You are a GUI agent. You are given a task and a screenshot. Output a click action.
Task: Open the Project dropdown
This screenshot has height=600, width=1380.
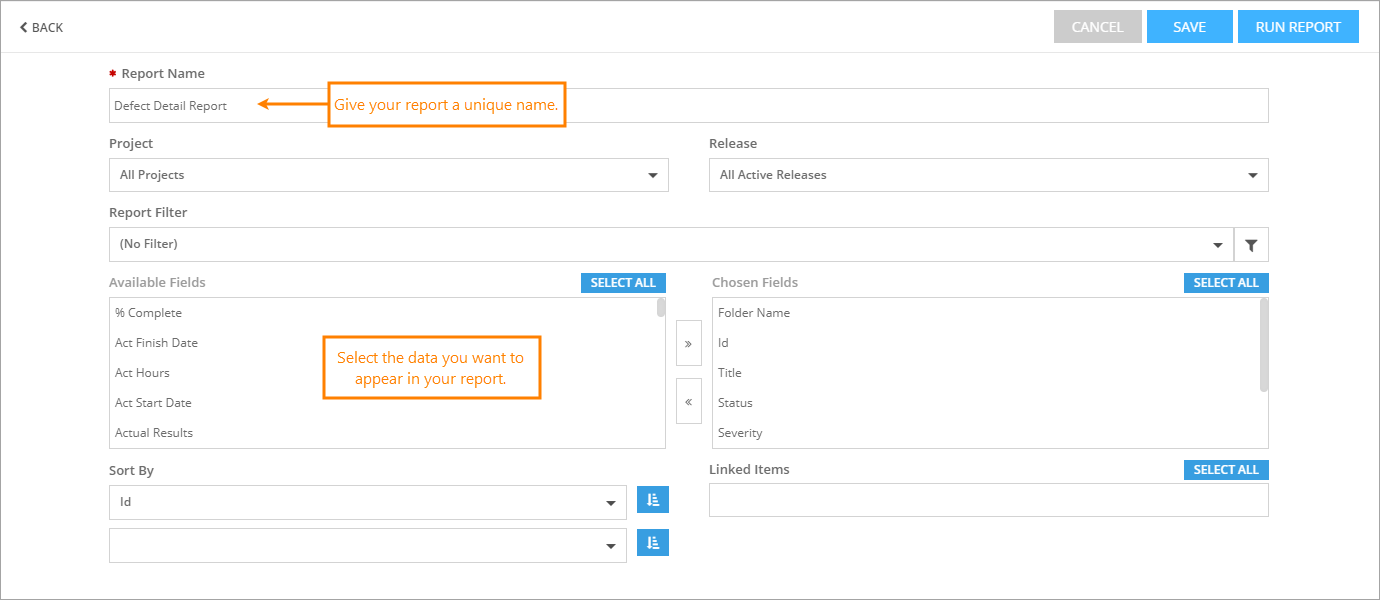coord(388,175)
